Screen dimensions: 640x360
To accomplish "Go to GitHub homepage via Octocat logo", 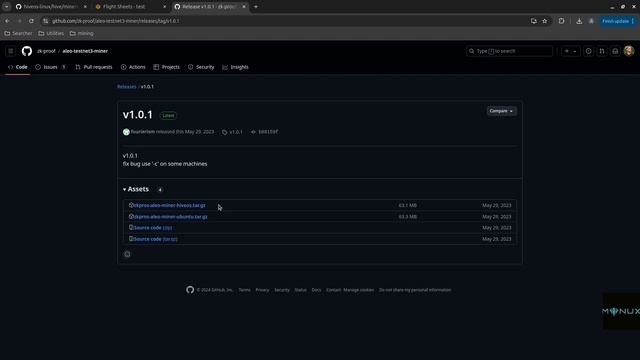I will point(27,51).
